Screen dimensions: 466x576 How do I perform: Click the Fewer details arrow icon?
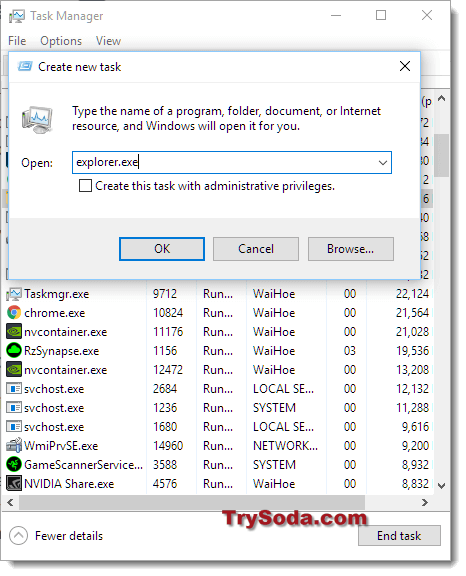click(18, 536)
